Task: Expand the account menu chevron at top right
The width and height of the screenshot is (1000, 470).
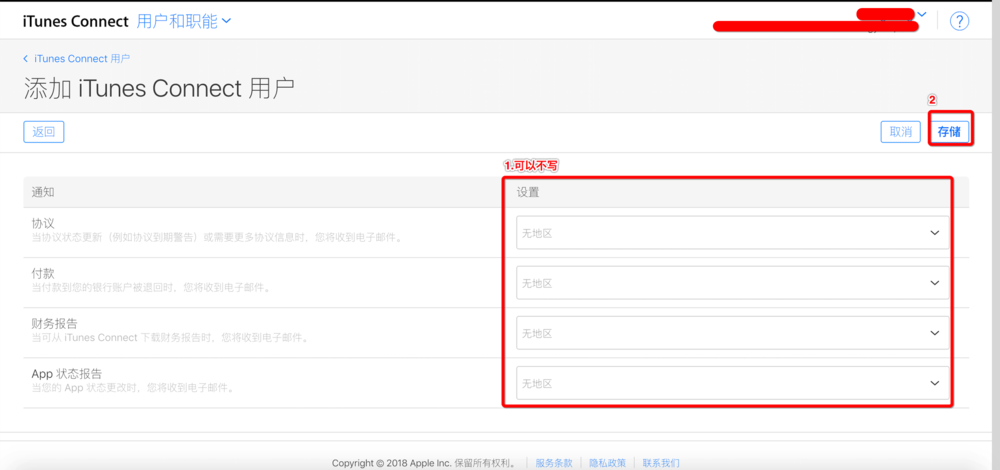Action: click(922, 14)
